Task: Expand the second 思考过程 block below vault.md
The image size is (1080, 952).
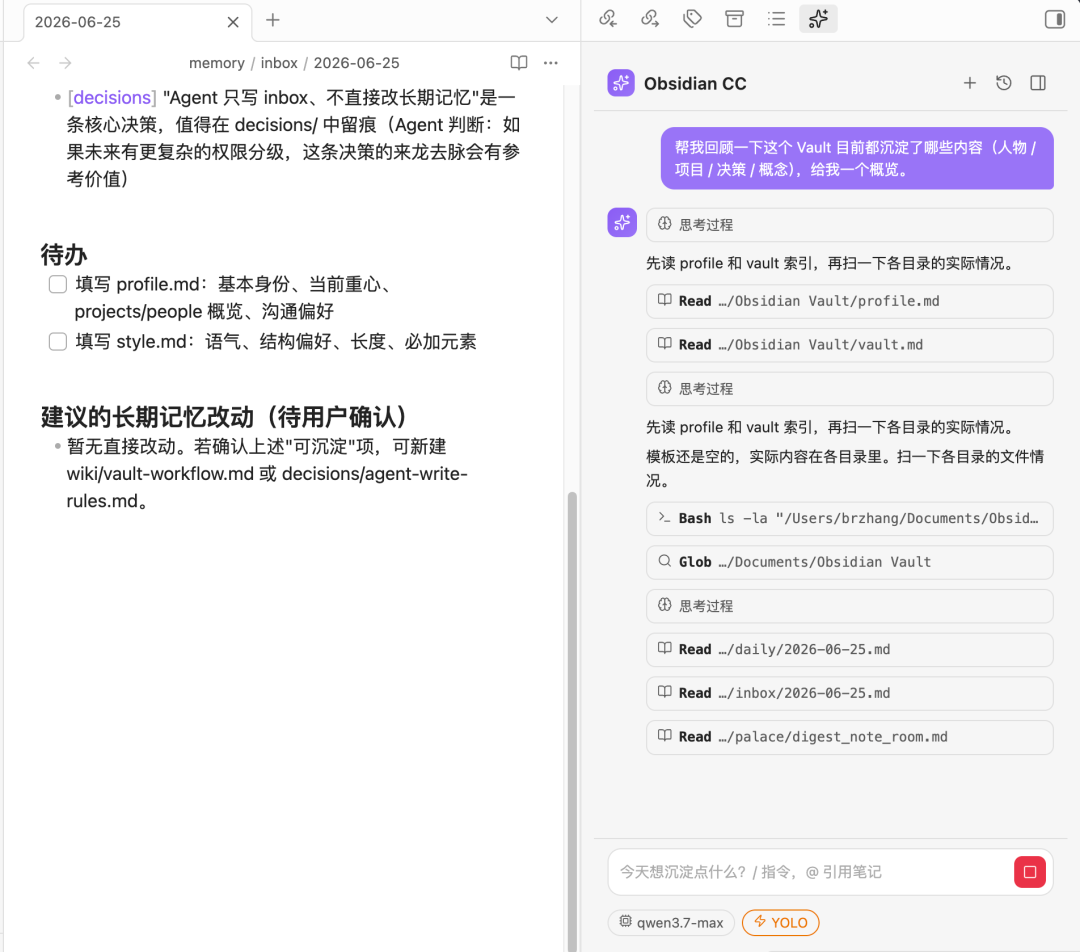Action: pos(849,389)
